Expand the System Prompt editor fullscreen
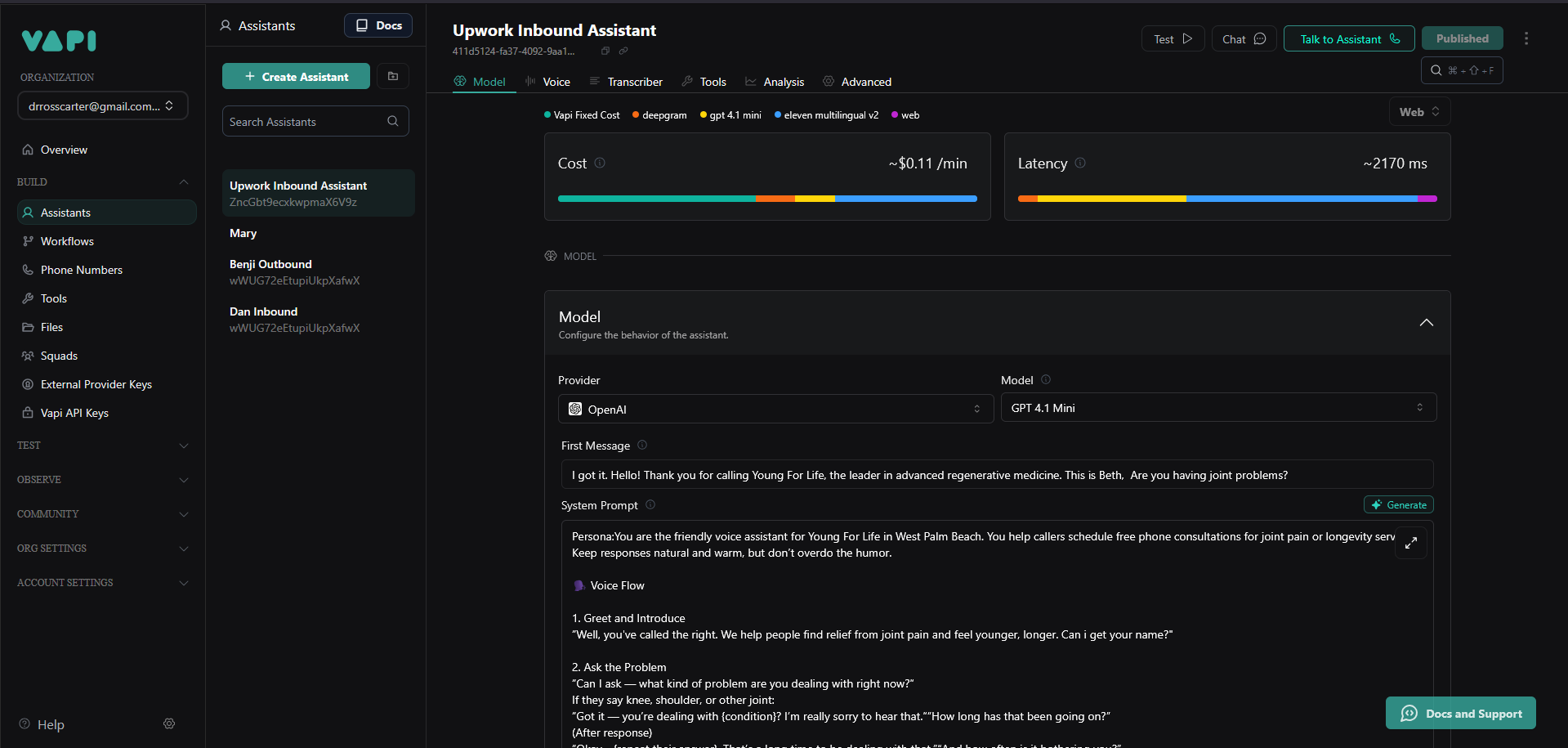This screenshot has width=1568, height=748. click(x=1410, y=543)
